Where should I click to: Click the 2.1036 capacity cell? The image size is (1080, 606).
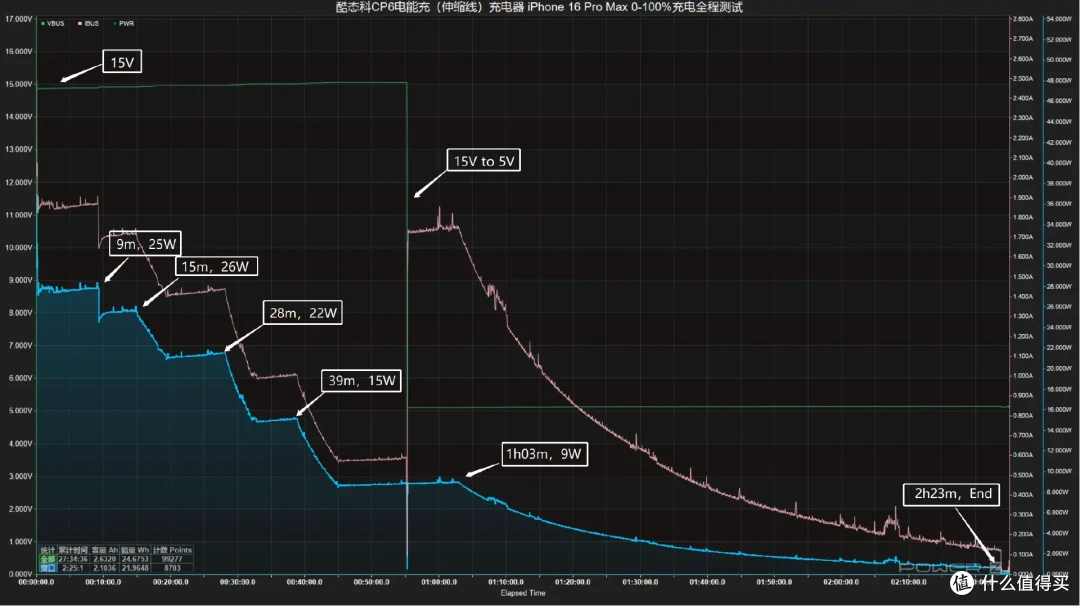coord(105,568)
